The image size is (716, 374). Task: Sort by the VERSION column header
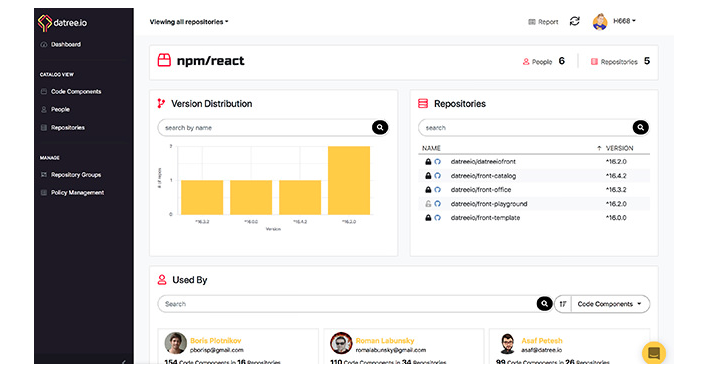(x=619, y=148)
